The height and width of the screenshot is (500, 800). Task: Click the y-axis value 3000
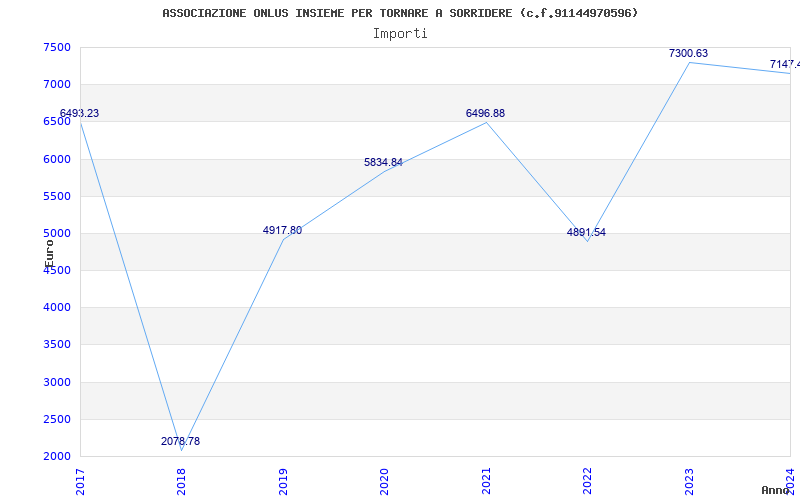point(57,382)
